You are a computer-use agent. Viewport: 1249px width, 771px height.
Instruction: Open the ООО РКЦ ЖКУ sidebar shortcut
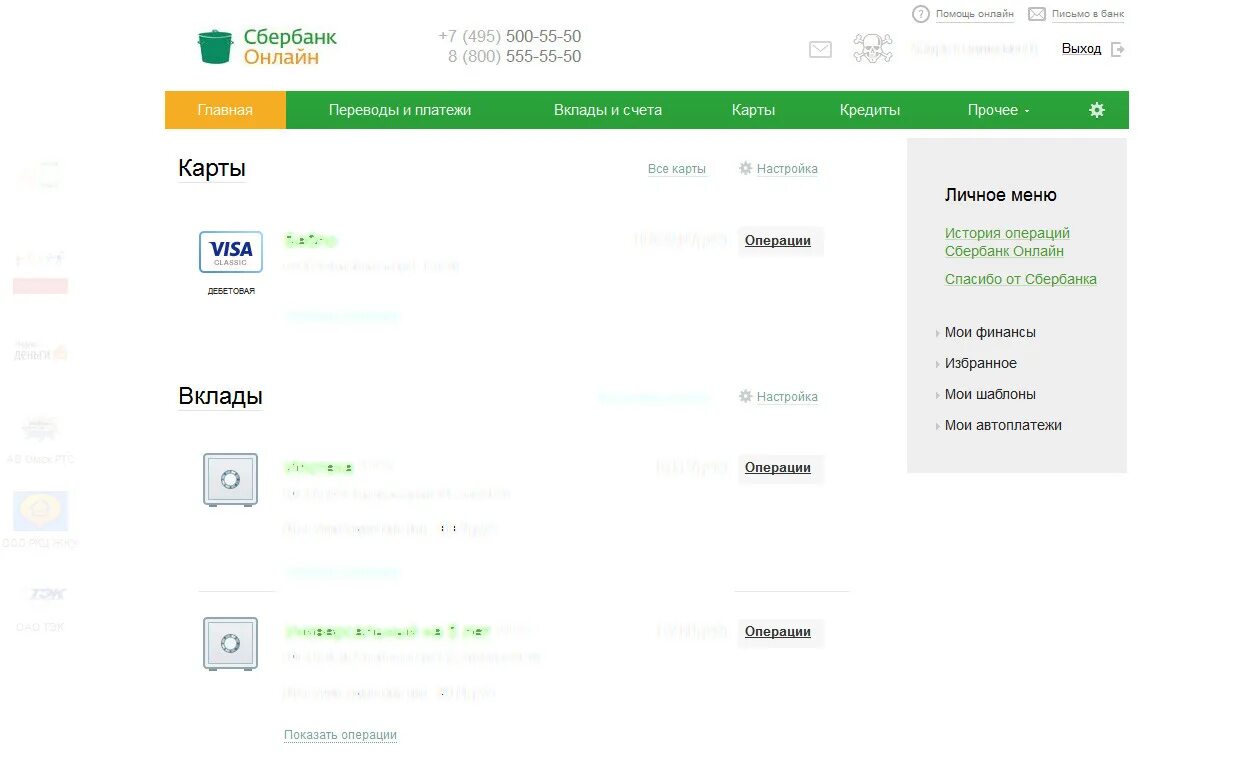point(40,520)
